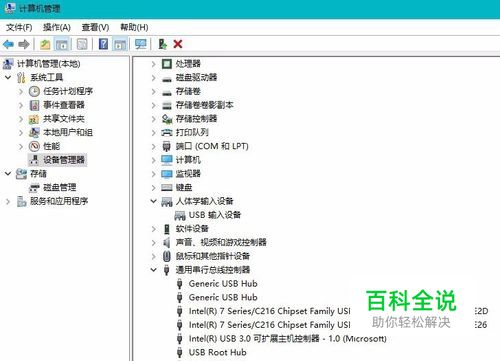Click the Back arrow toolbar icon
The image size is (500, 361).
(8, 44)
